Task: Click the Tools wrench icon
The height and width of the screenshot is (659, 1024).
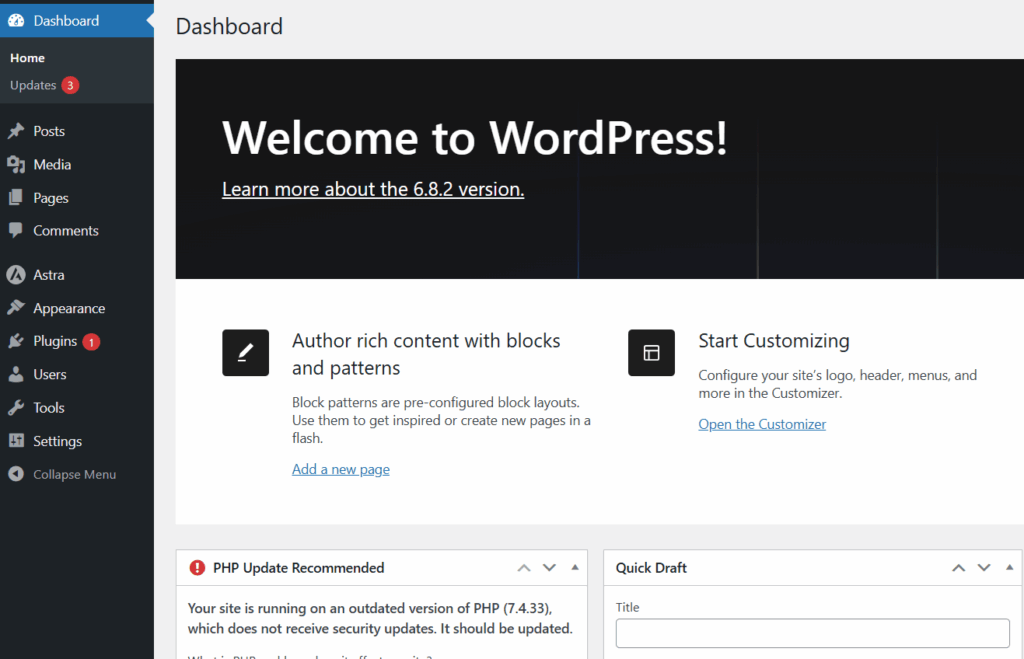Action: point(16,408)
